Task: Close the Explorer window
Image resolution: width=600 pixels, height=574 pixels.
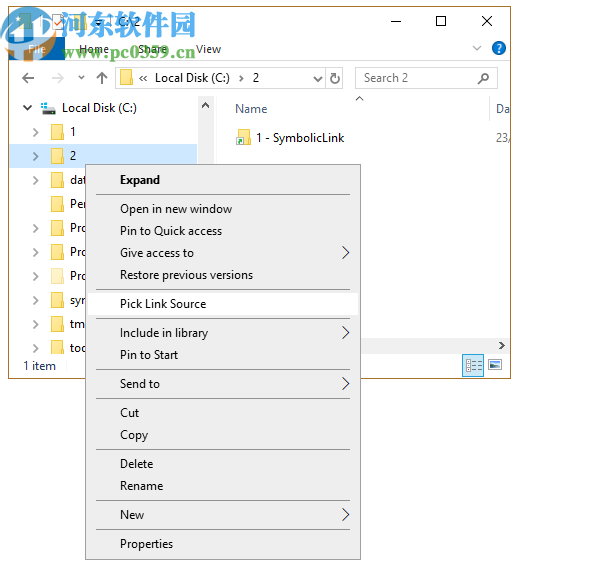Action: [x=487, y=21]
